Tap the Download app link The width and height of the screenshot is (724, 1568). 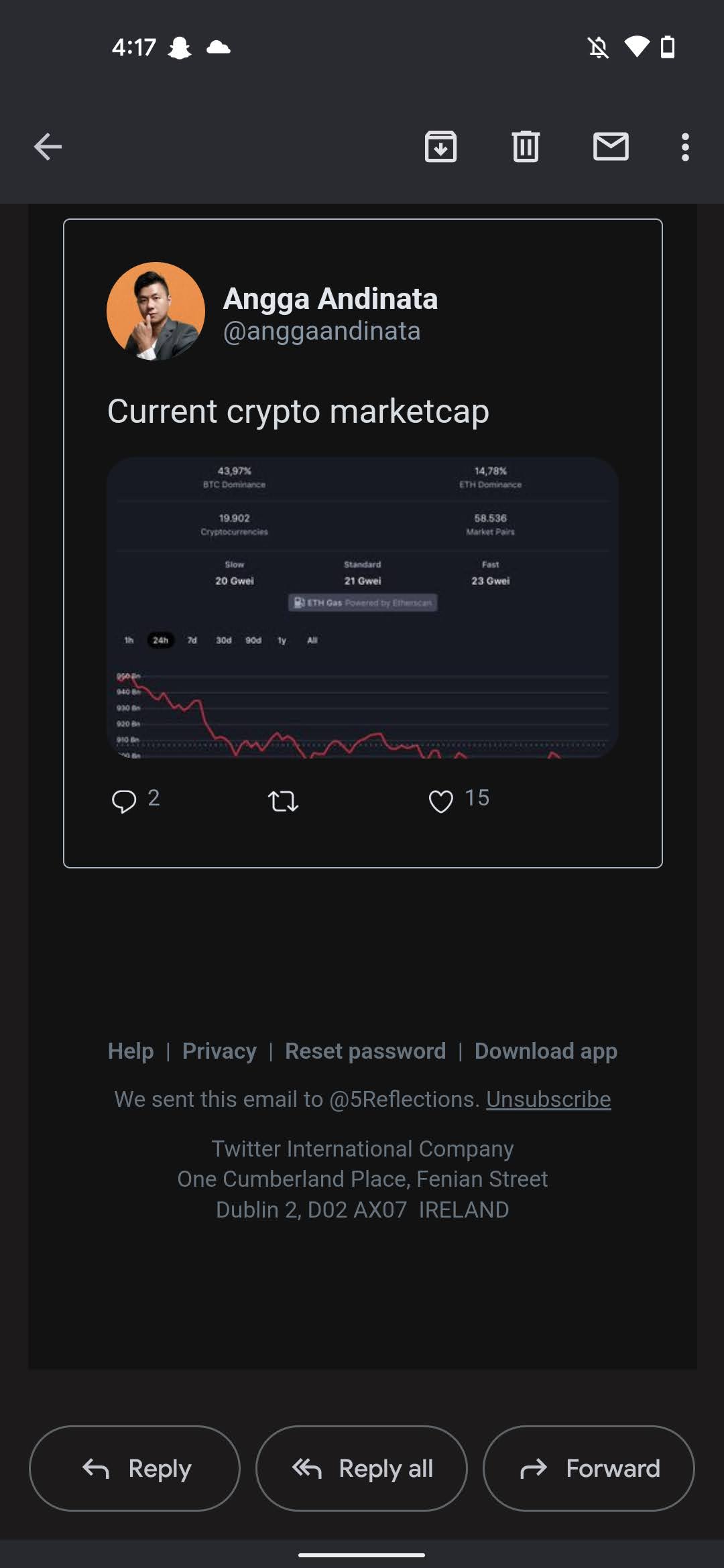[546, 1051]
